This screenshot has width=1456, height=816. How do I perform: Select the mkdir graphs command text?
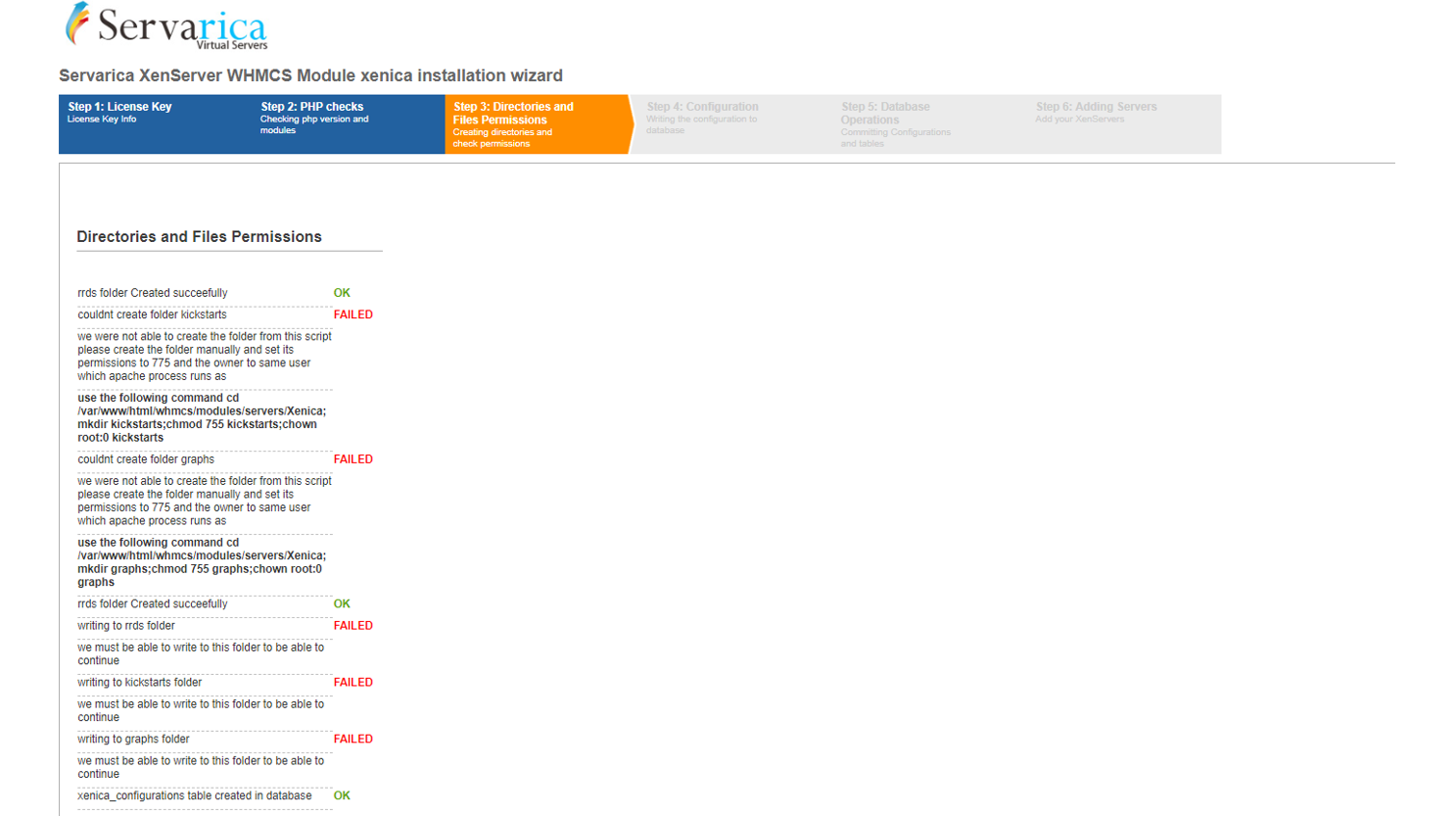(202, 562)
